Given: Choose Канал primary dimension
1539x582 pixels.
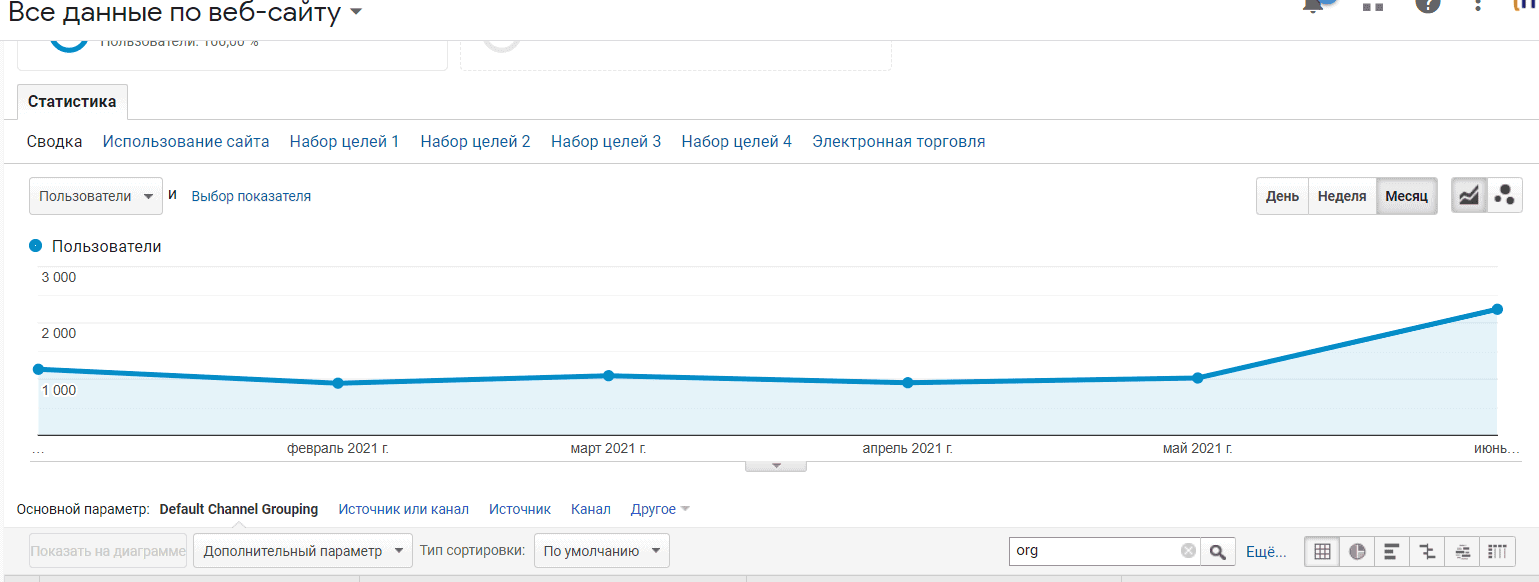Looking at the screenshot, I should click(591, 509).
